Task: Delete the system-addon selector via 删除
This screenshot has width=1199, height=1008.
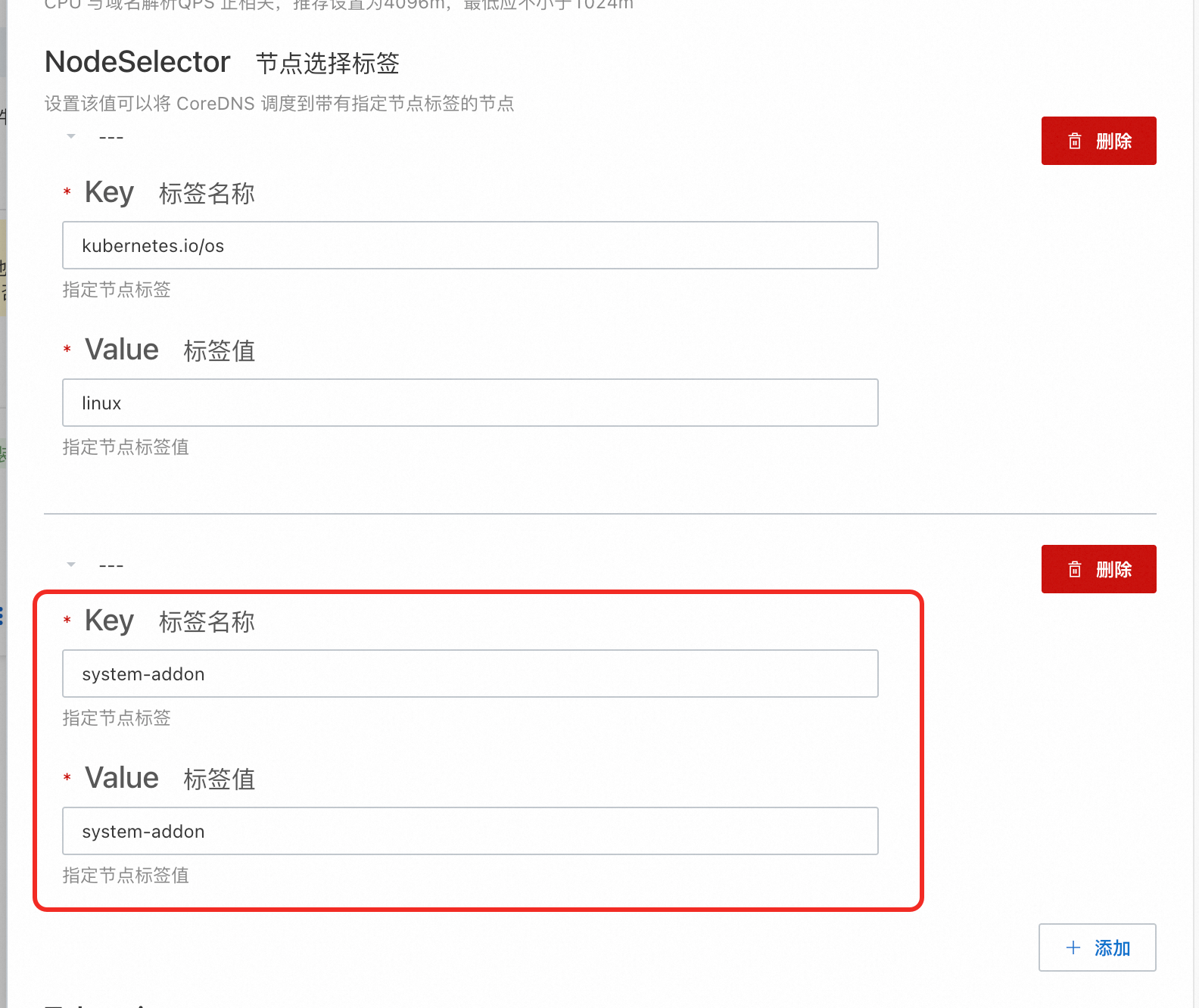Action: click(1099, 569)
